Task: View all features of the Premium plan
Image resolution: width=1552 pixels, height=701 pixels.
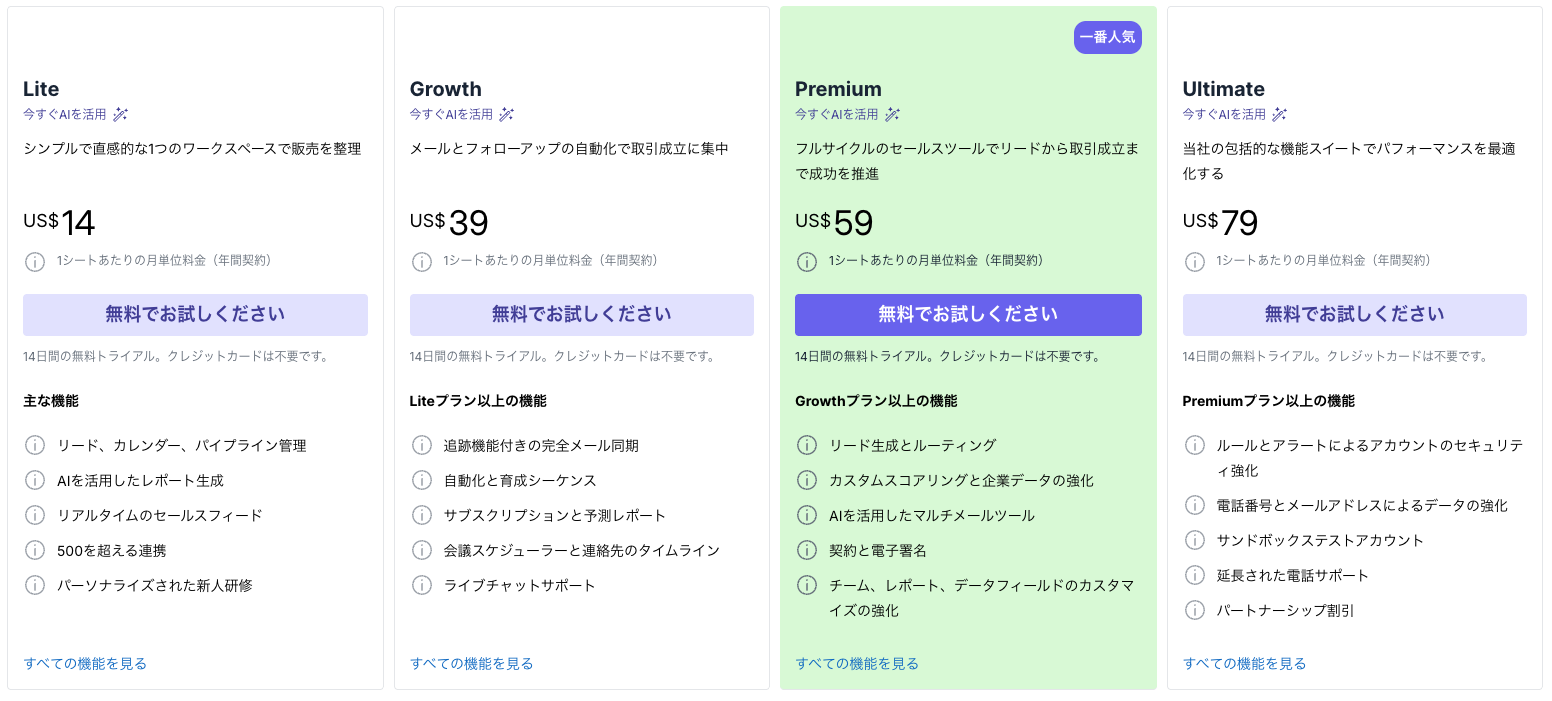Action: 857,662
